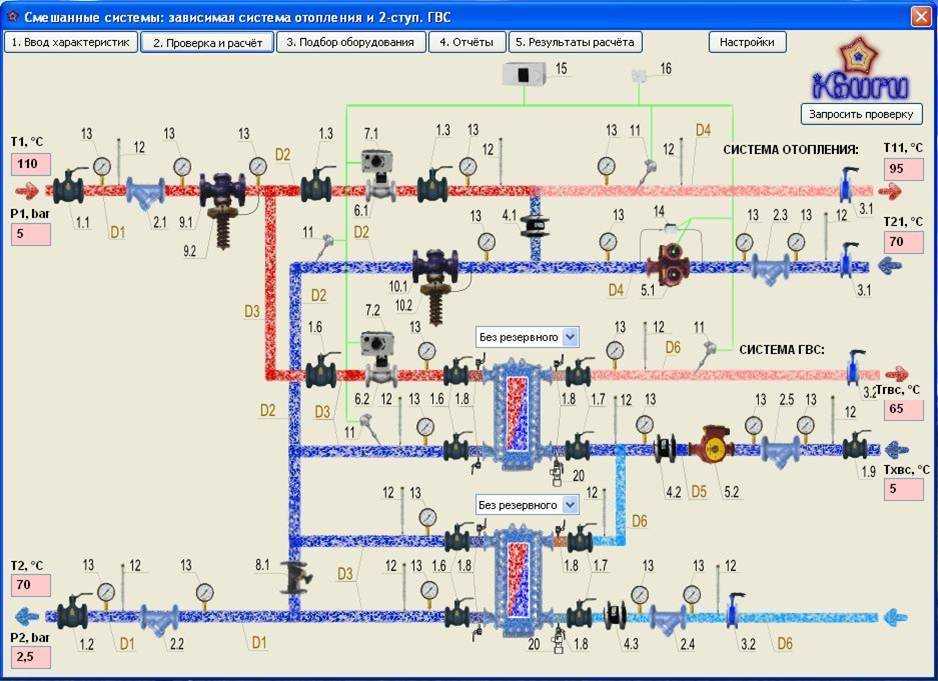
Task: Click 'Запросить проверку' button
Action: (x=861, y=114)
